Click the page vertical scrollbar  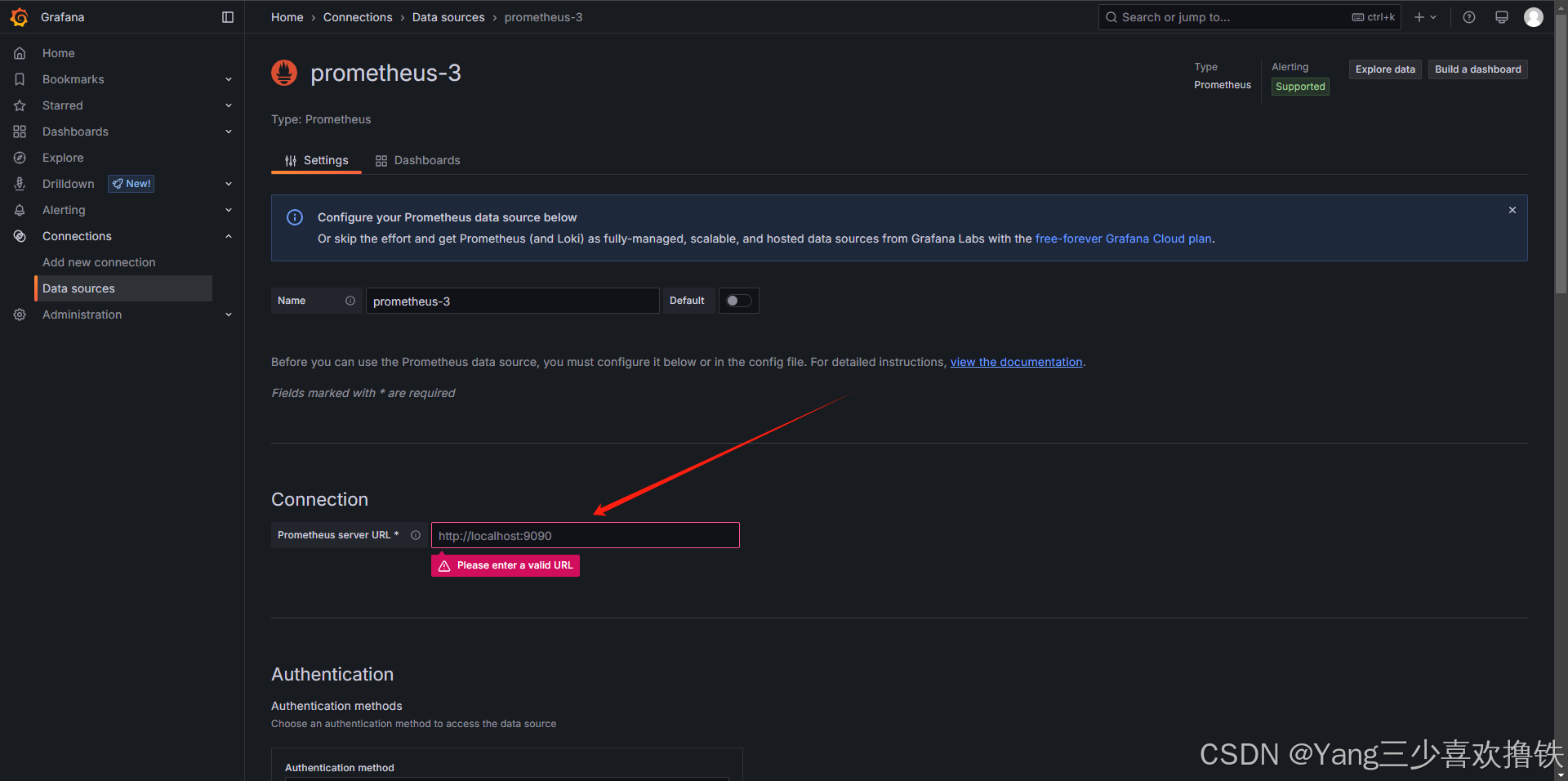[1561, 154]
